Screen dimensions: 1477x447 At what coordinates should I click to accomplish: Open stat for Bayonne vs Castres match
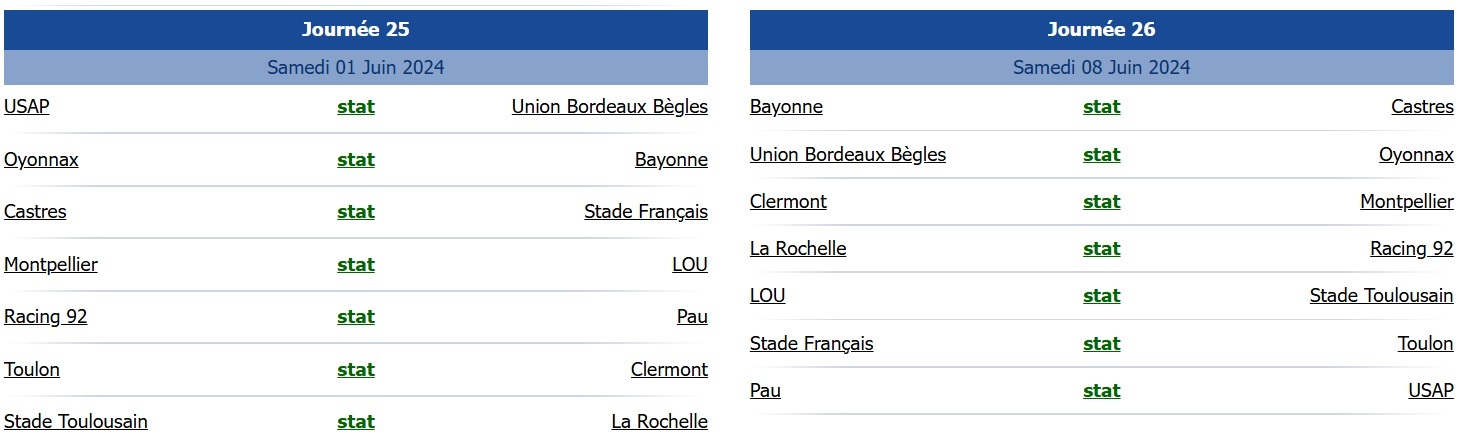[1101, 107]
